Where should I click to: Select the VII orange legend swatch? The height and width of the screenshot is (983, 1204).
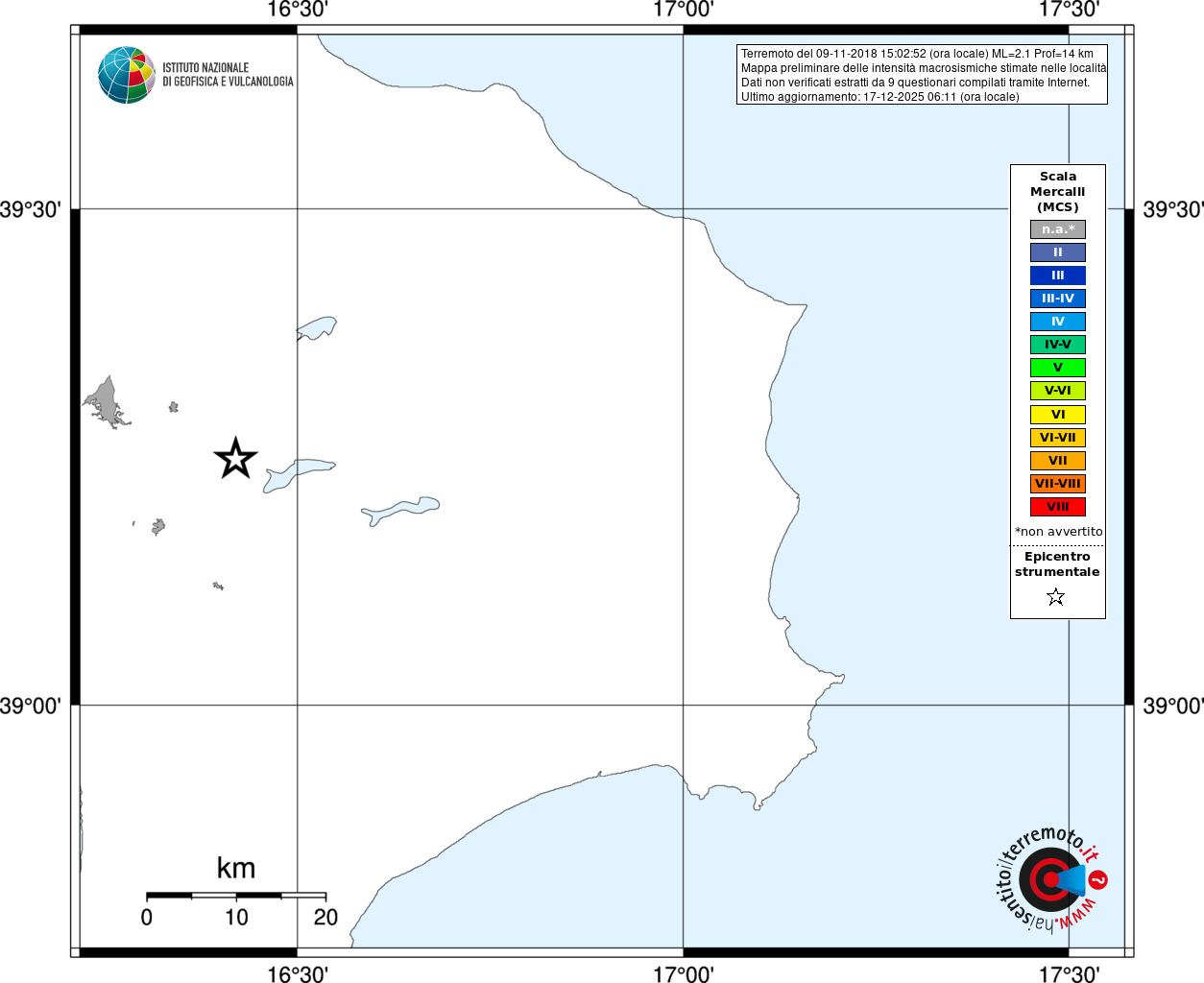[1058, 461]
